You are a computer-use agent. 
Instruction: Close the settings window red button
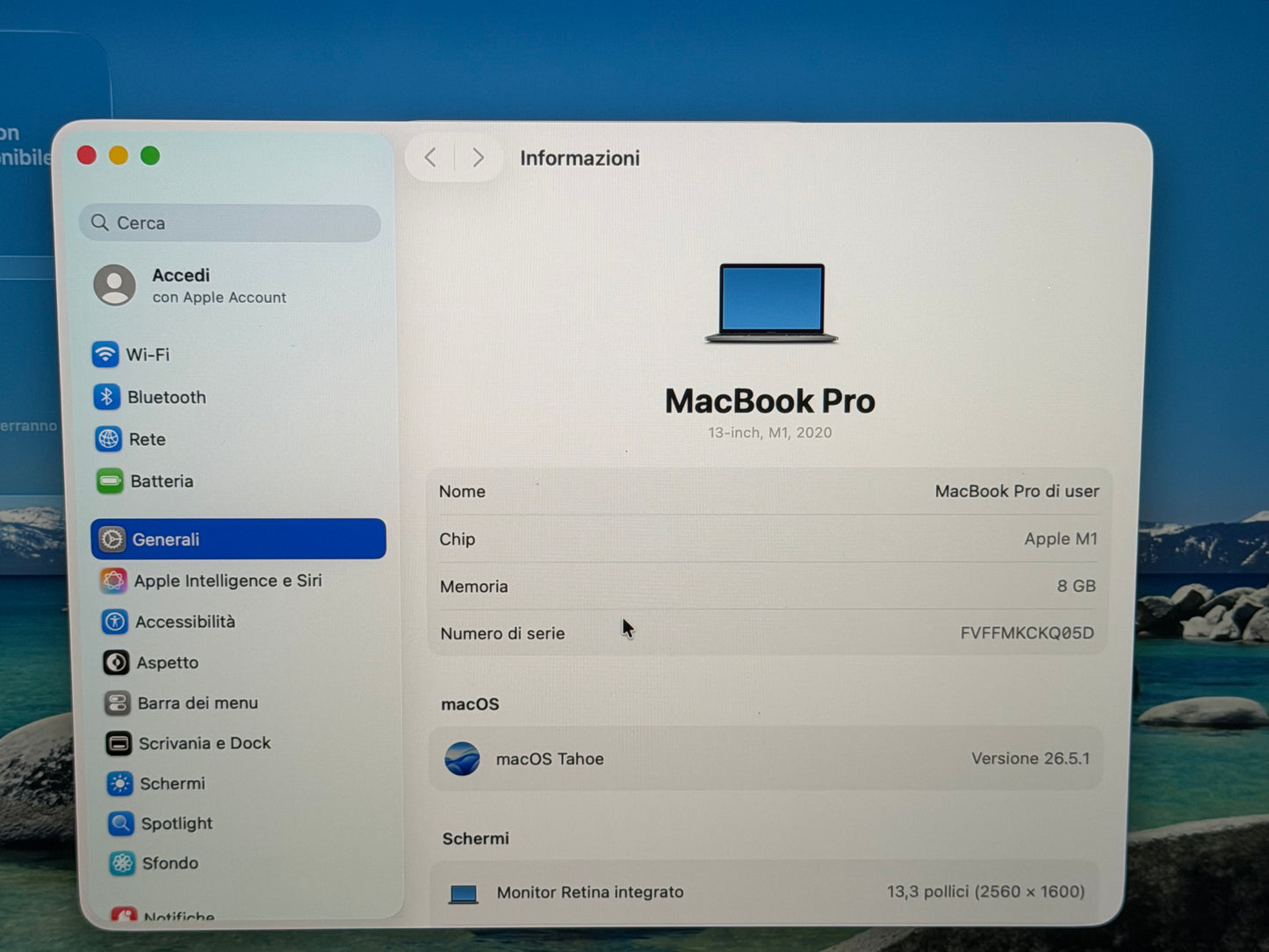(x=86, y=155)
